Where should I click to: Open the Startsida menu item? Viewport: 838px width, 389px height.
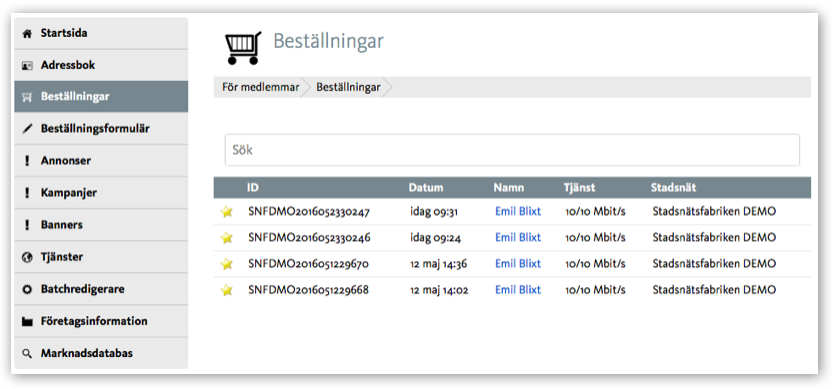101,33
